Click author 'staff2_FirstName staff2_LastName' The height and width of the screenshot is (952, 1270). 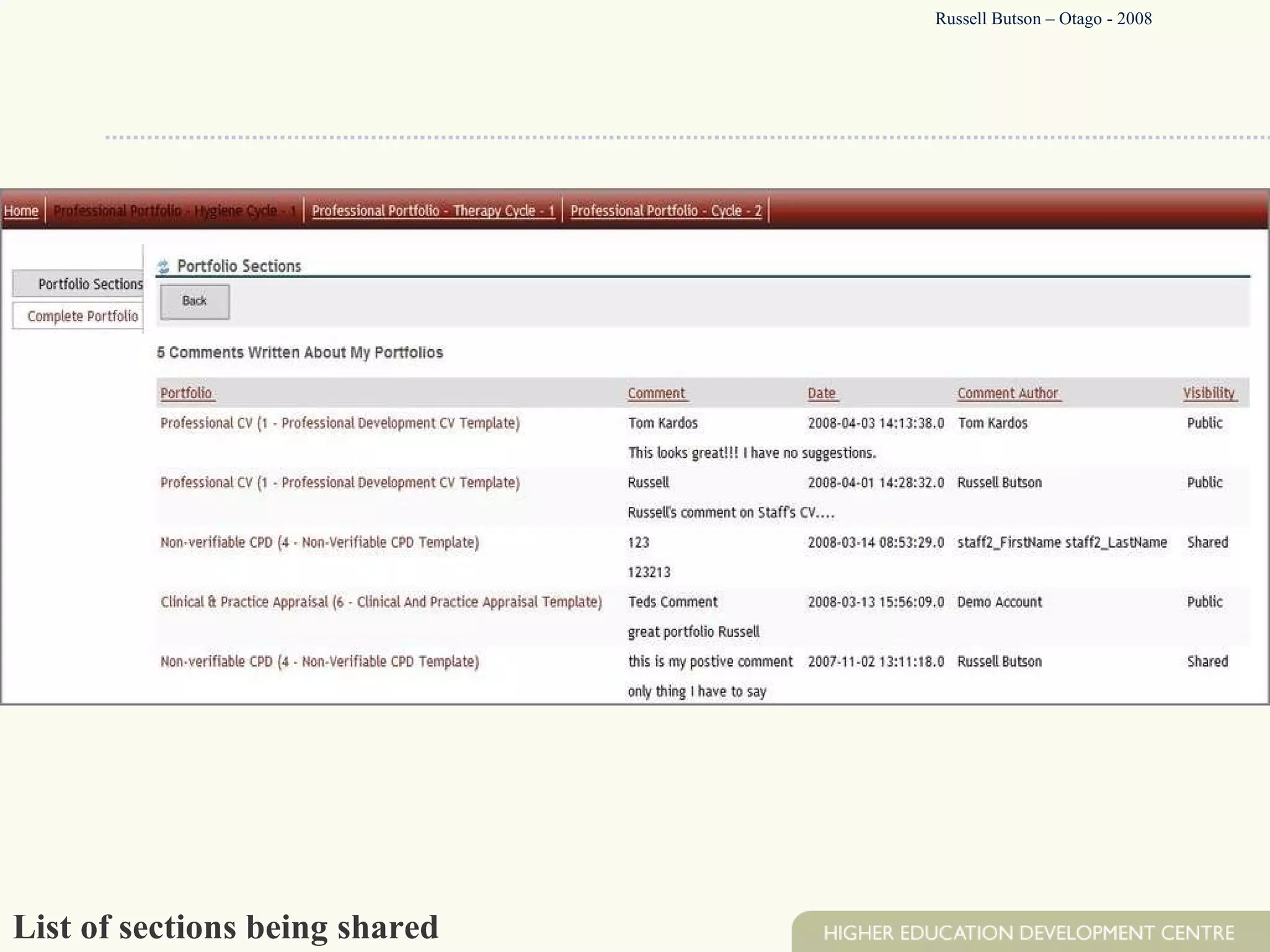[x=1062, y=542]
